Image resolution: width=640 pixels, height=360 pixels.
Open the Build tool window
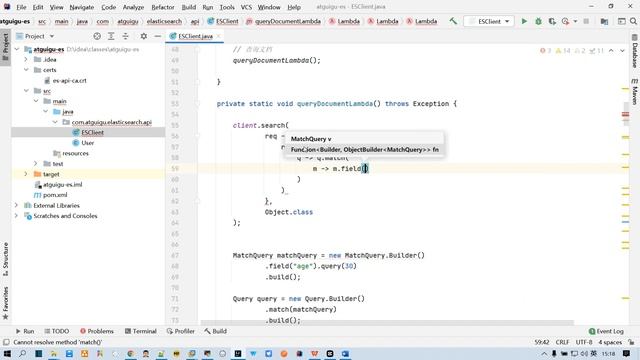point(216,331)
